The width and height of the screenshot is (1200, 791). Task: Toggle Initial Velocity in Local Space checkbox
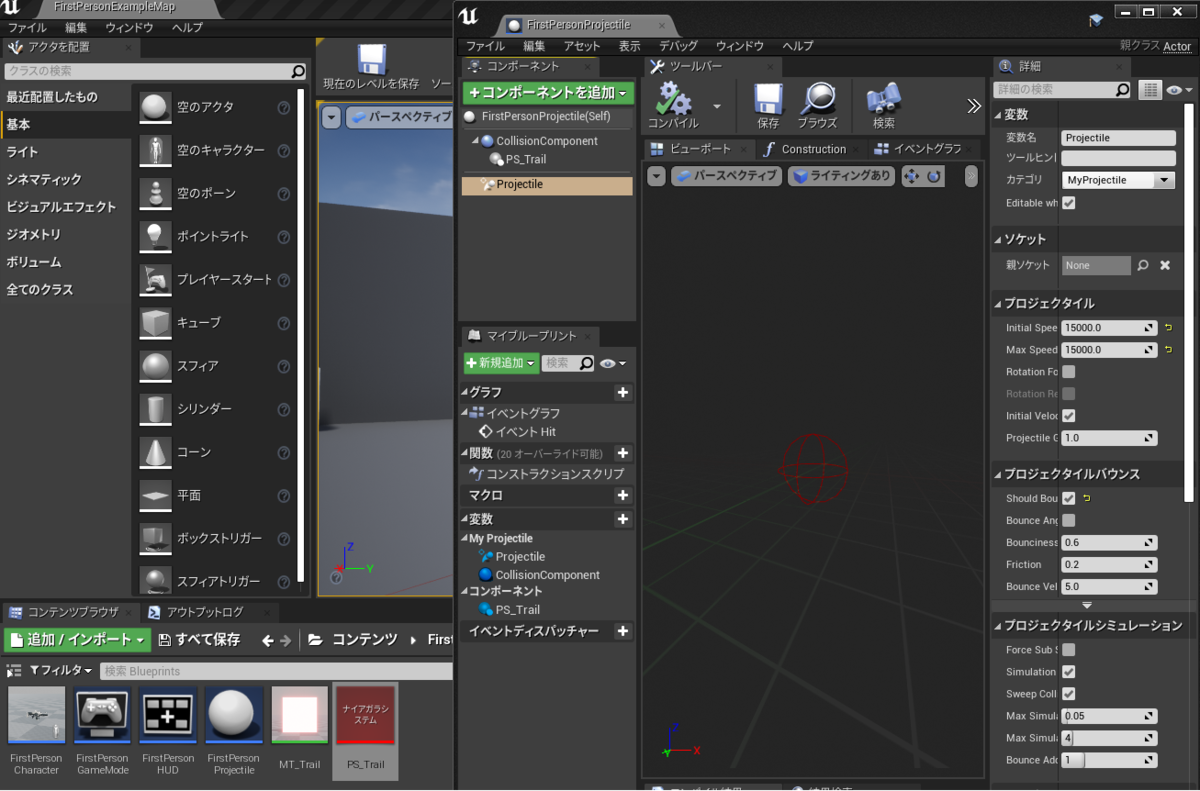[1069, 416]
